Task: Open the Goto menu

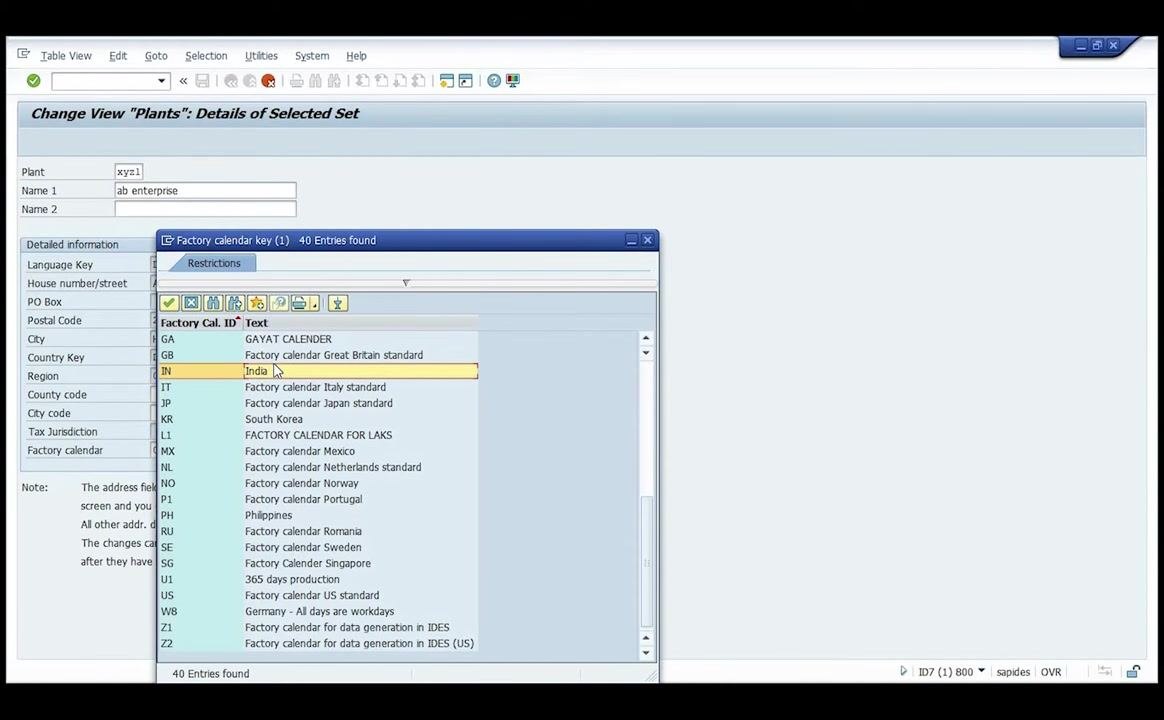Action: tap(156, 56)
